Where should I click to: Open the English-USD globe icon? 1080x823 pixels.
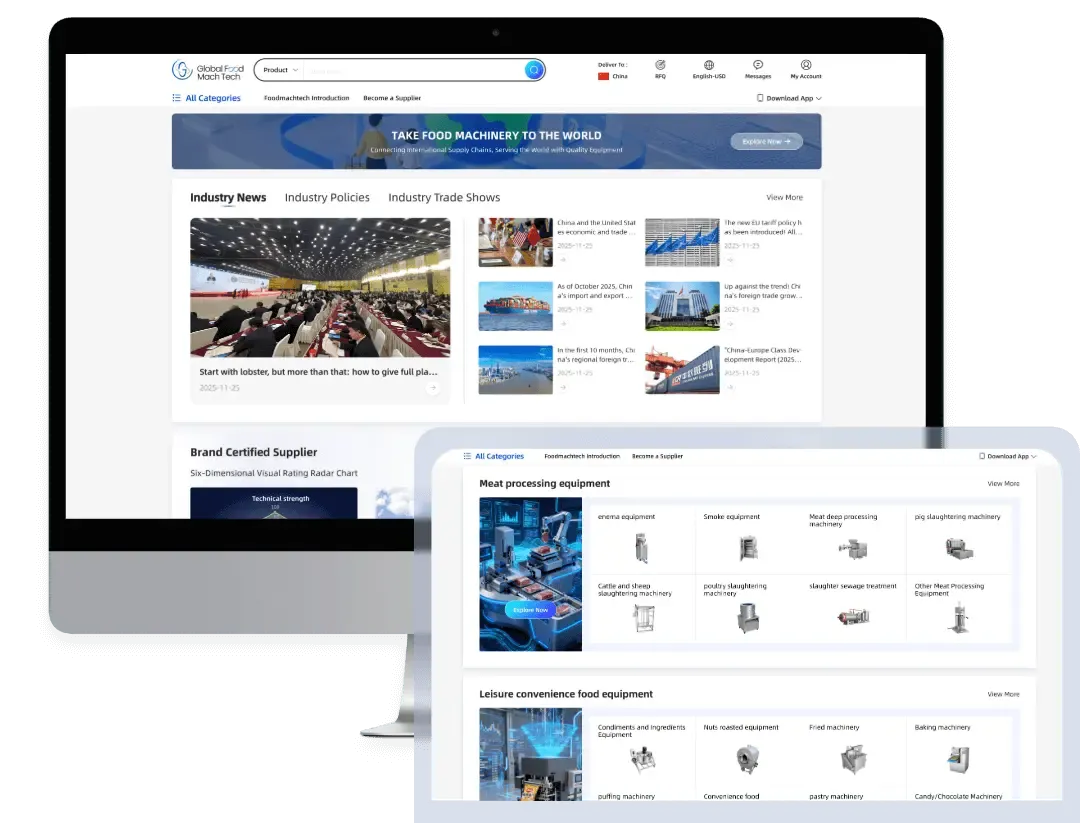[709, 65]
